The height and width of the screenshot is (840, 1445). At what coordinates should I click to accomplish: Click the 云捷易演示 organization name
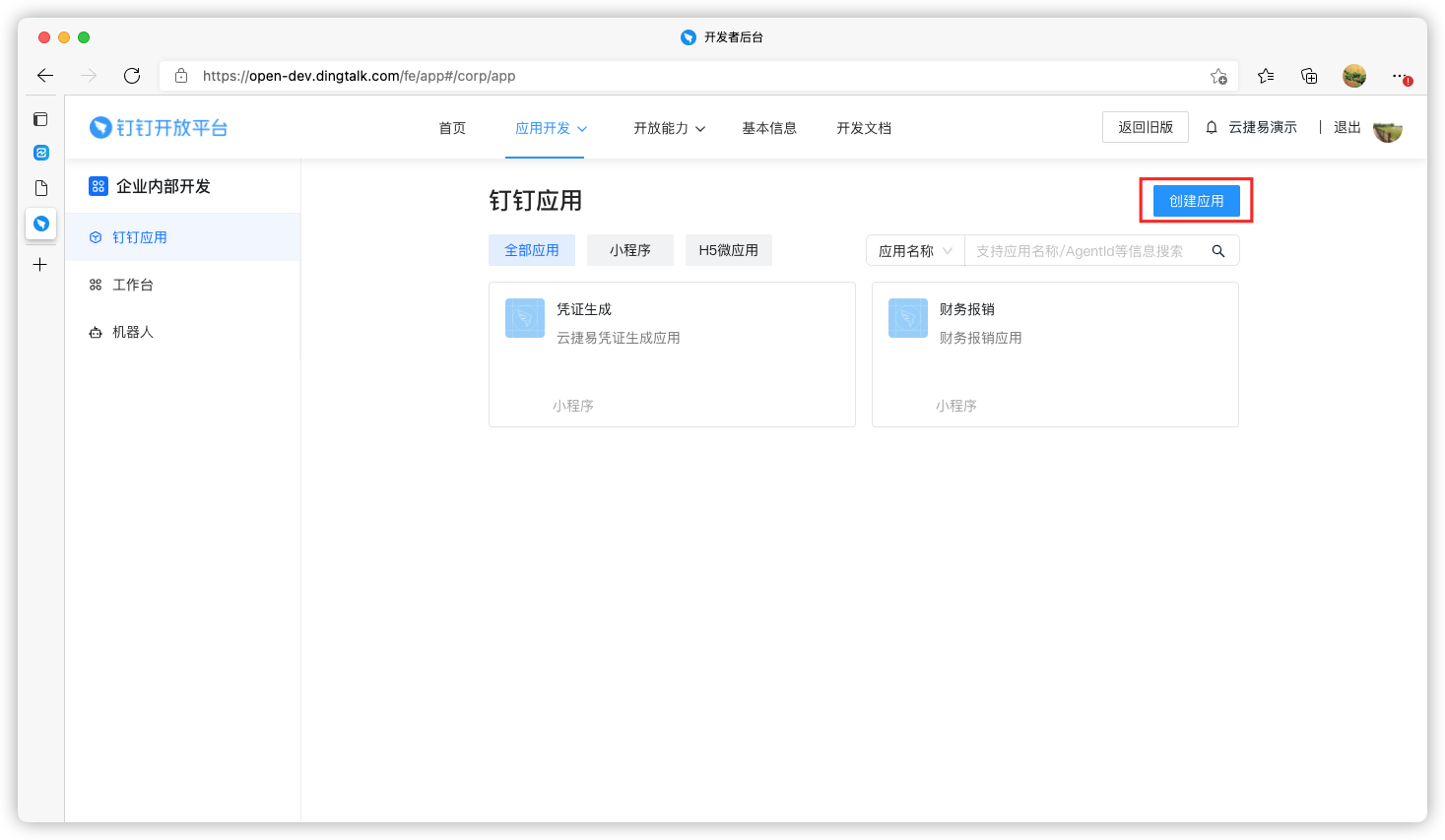(1263, 127)
